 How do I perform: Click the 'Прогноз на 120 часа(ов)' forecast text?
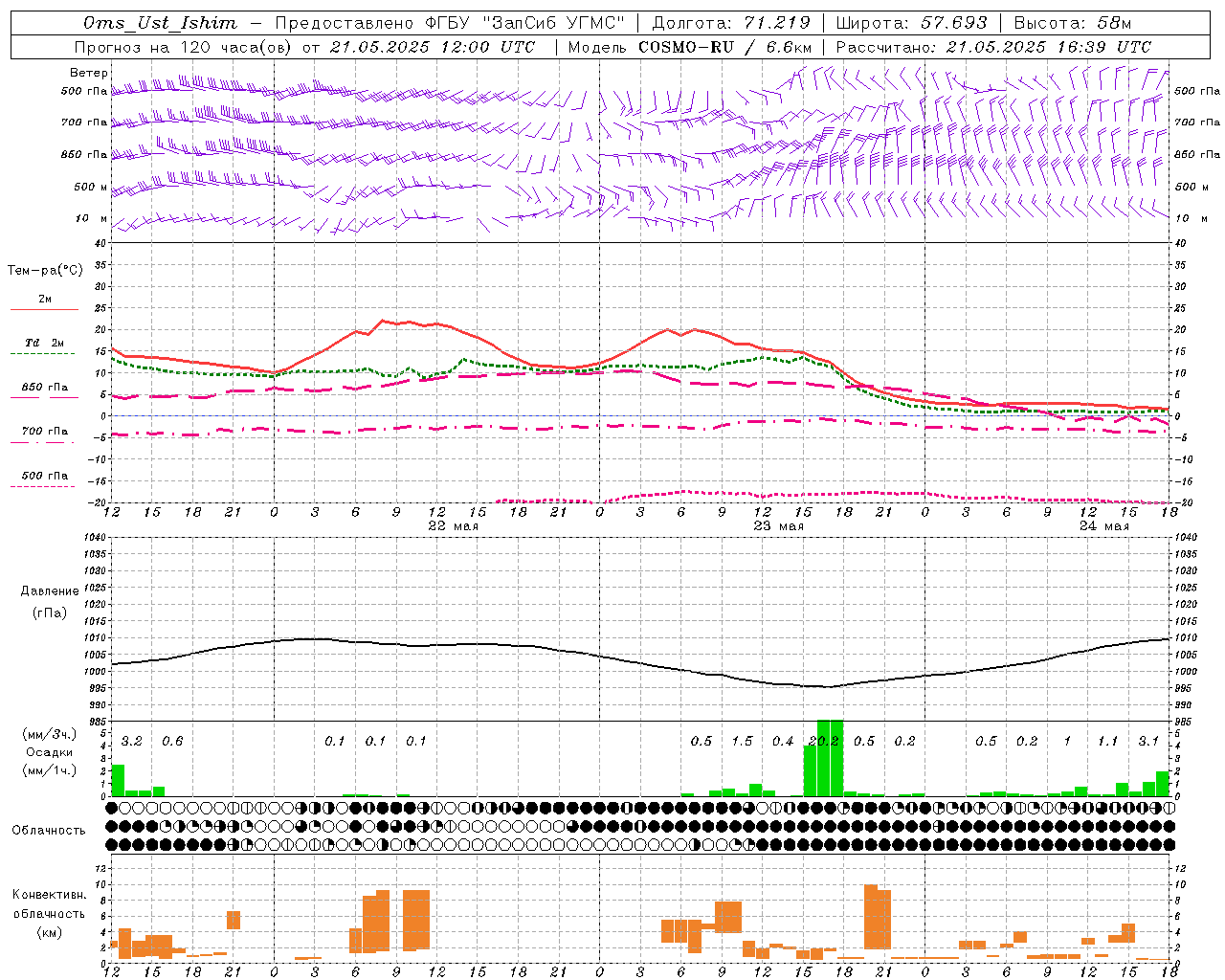[x=183, y=47]
